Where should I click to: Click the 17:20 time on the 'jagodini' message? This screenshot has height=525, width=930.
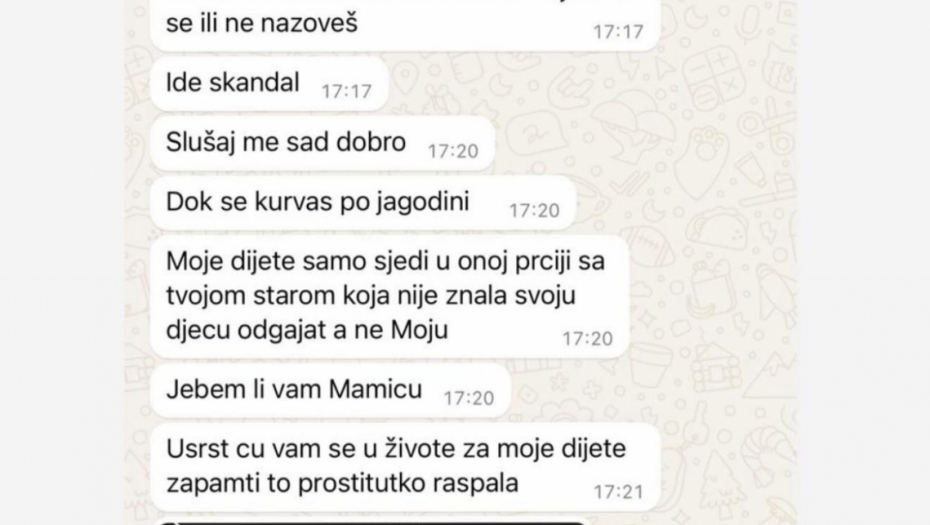pos(534,211)
